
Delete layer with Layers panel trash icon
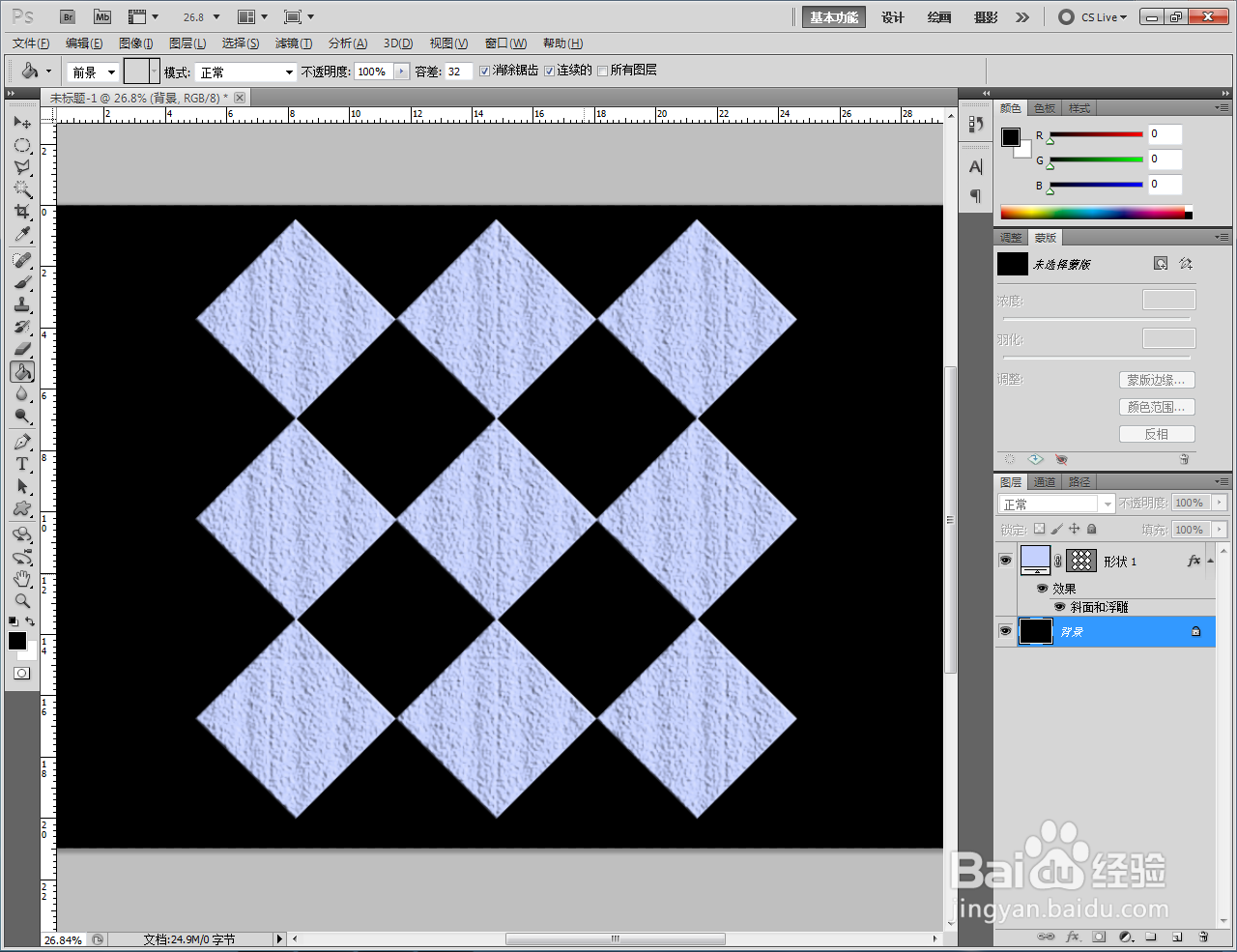[1203, 937]
